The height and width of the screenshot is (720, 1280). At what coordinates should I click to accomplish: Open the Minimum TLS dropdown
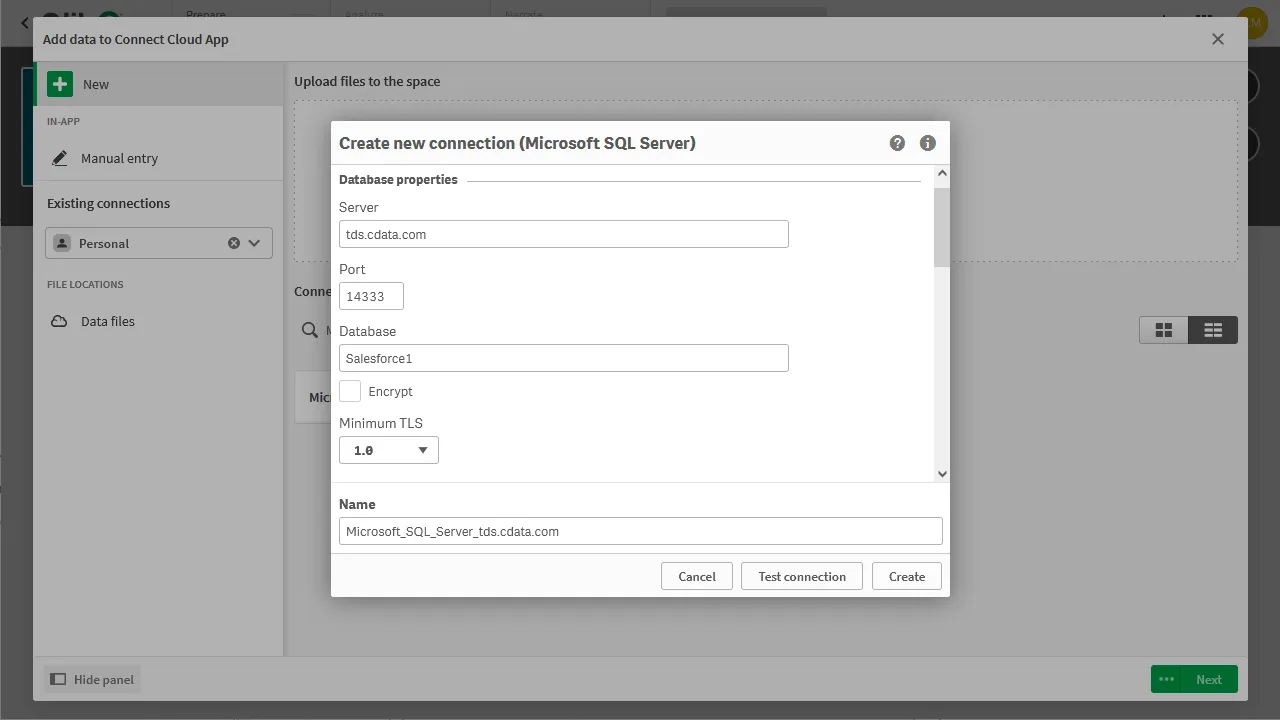(x=389, y=450)
